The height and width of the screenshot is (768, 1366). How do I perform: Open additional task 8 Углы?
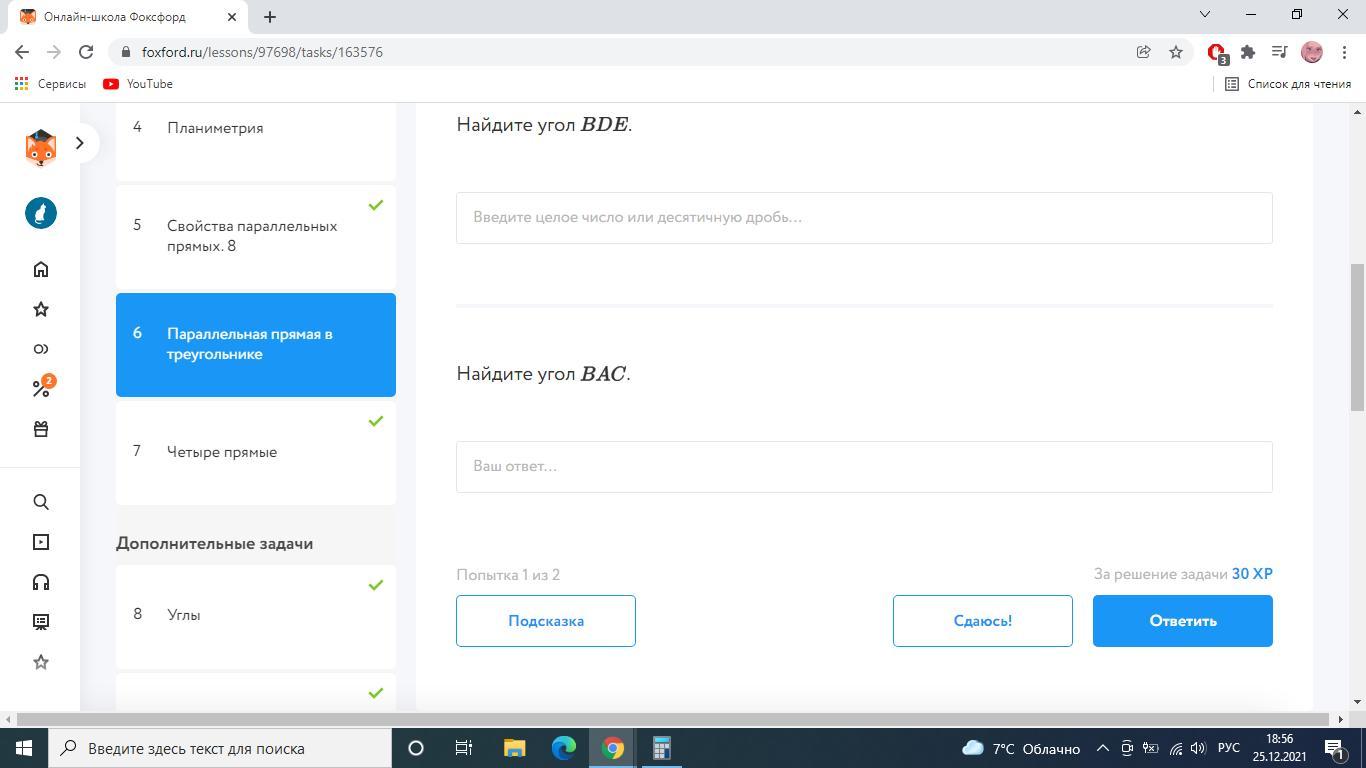[256, 617]
